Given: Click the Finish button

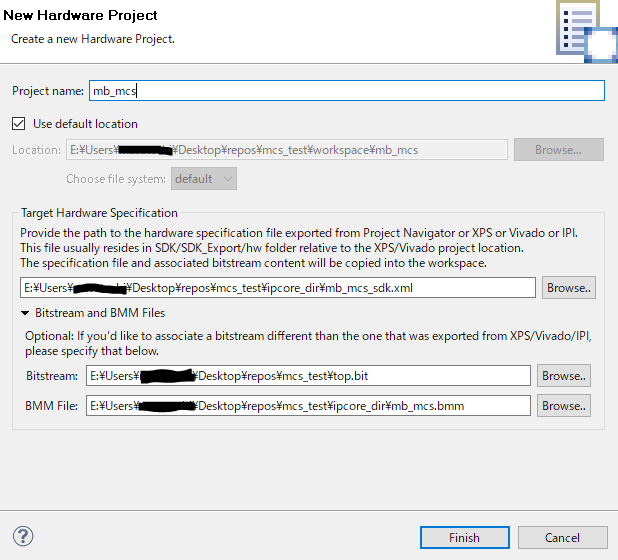Looking at the screenshot, I should point(465,538).
